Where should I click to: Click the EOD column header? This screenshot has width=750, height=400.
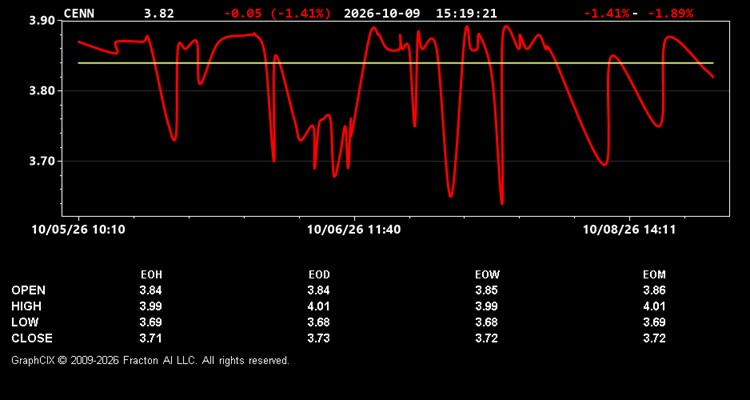(319, 275)
